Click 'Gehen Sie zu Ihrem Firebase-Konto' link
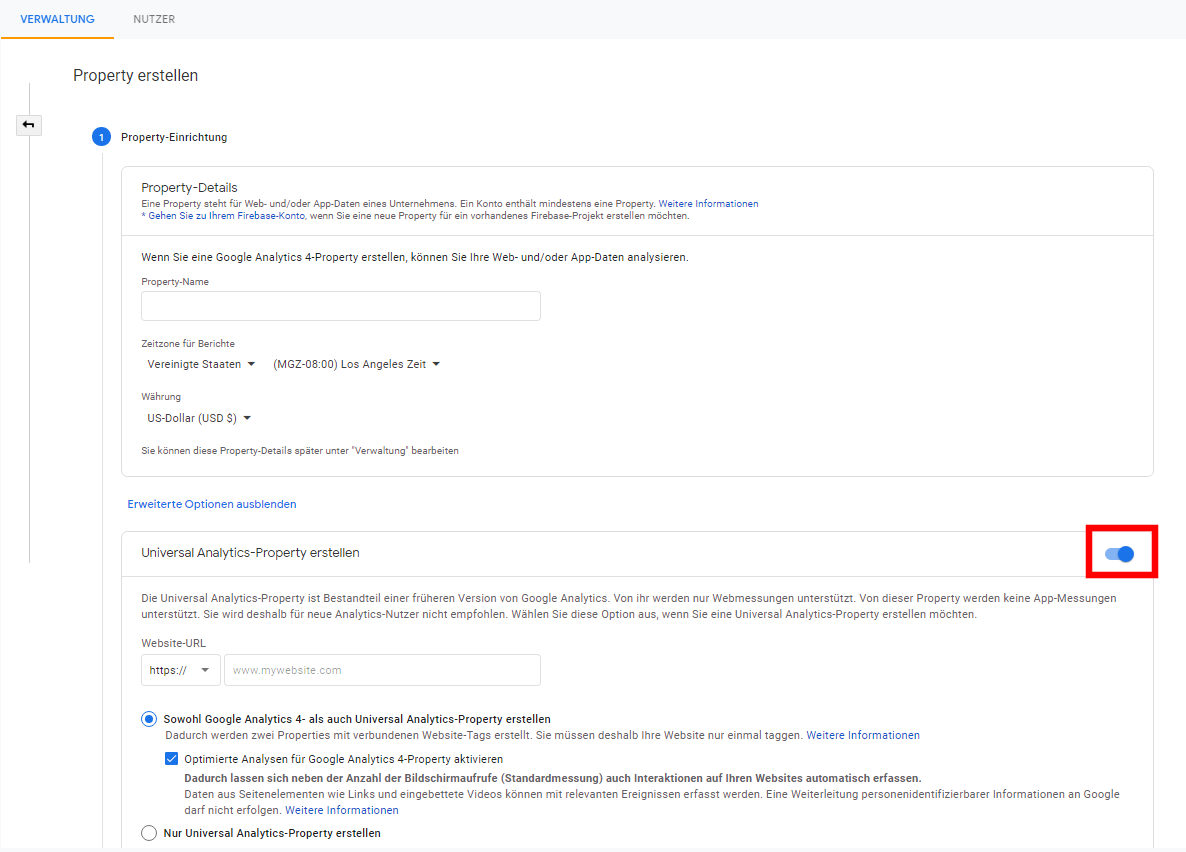This screenshot has width=1186, height=852. [226, 216]
